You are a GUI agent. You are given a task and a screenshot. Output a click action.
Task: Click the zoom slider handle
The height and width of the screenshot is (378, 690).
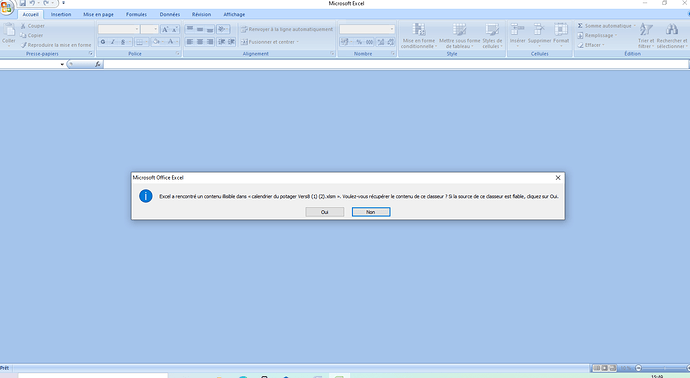pyautogui.click(x=639, y=368)
